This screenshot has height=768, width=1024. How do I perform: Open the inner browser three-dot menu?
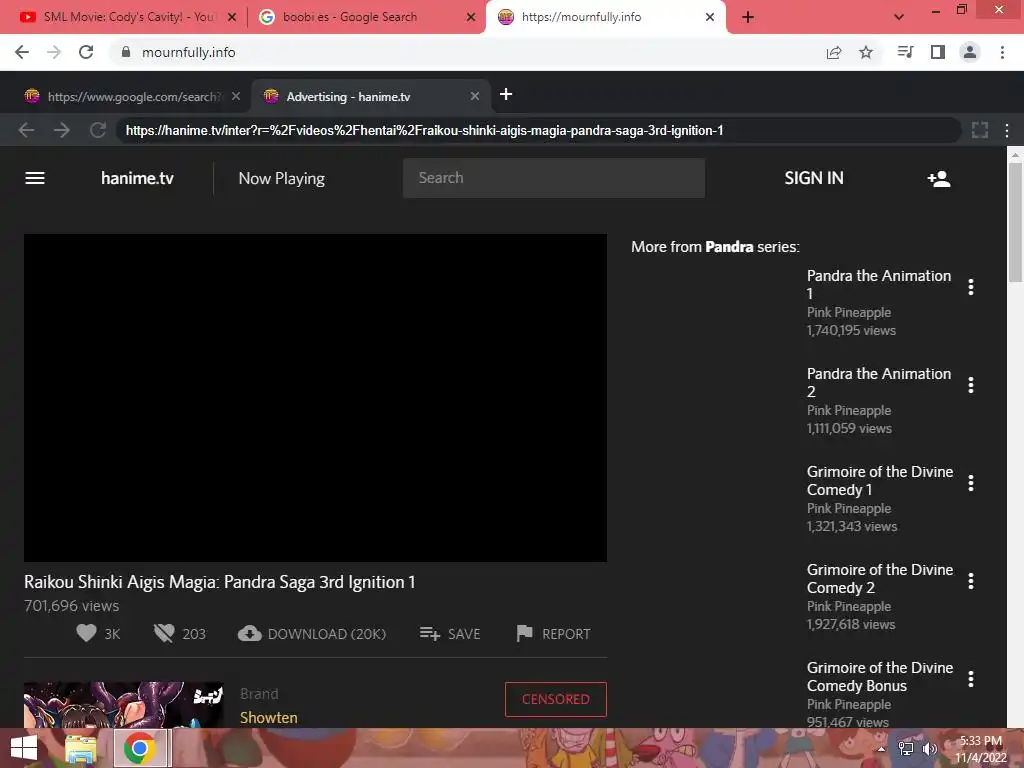(1007, 131)
